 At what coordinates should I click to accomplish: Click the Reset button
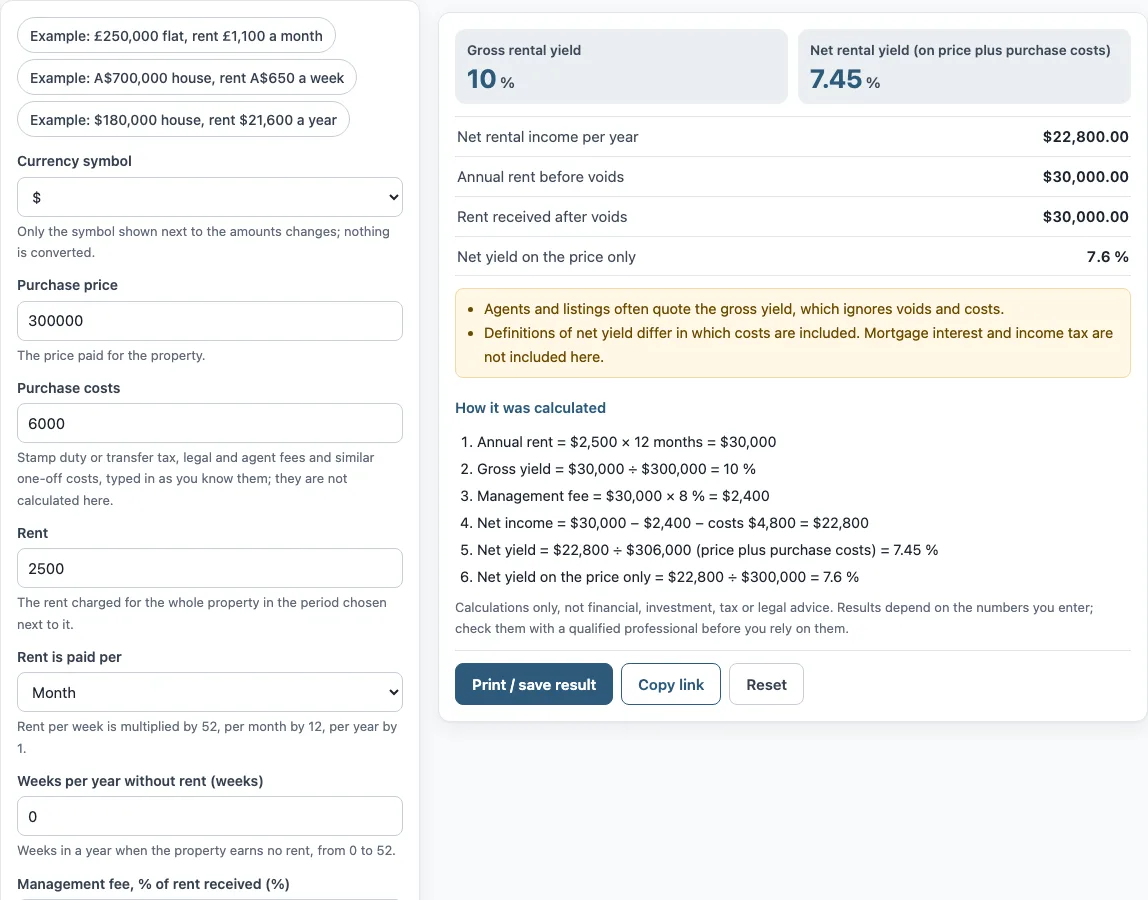(766, 684)
